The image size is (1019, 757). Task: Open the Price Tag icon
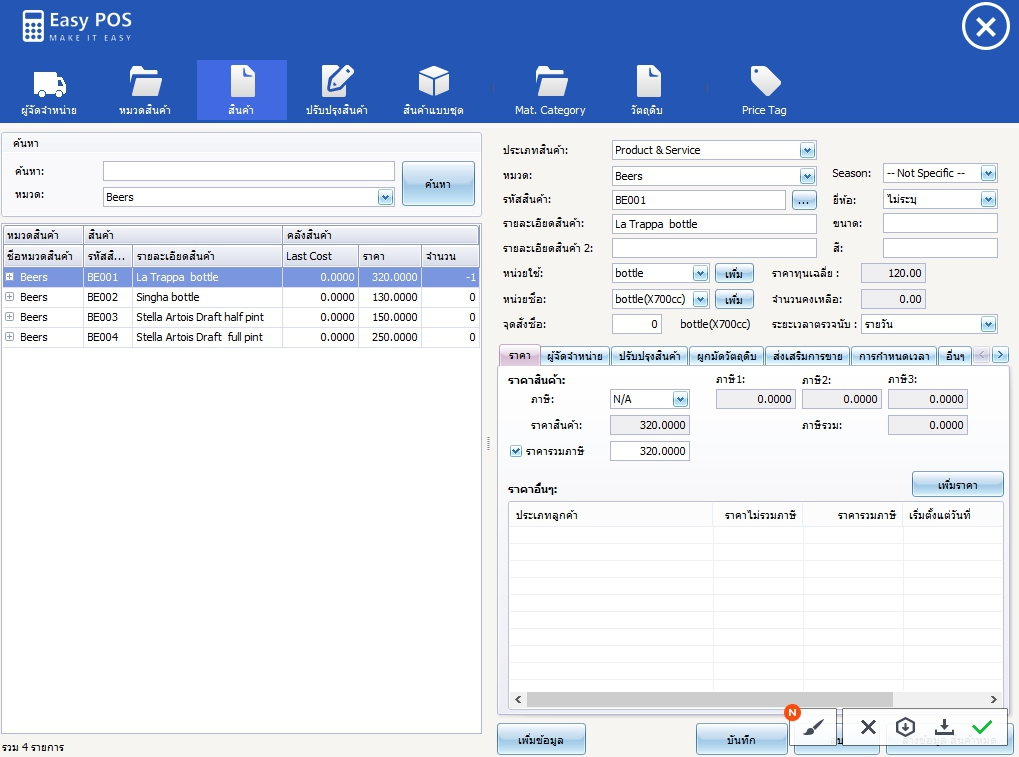[764, 90]
